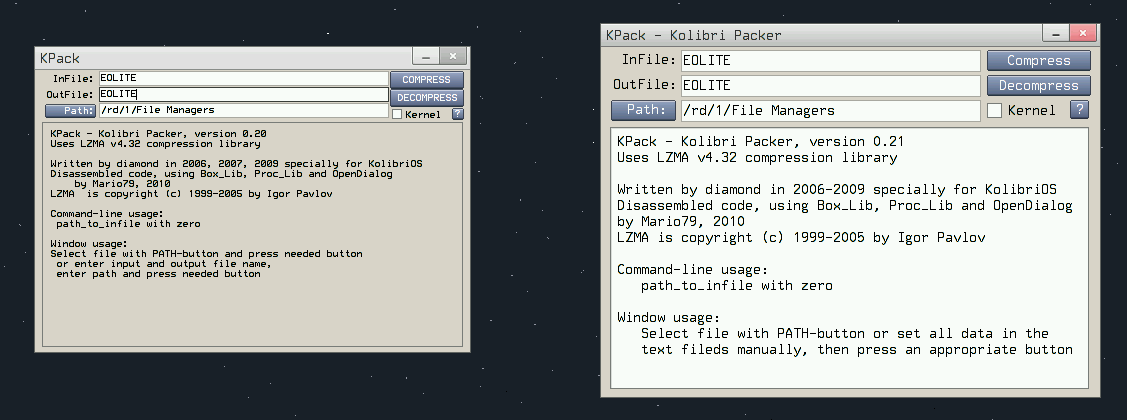Click 'Command-line usage:' line in the KPack window
Screen dimensions: 1127x420
tap(106, 214)
